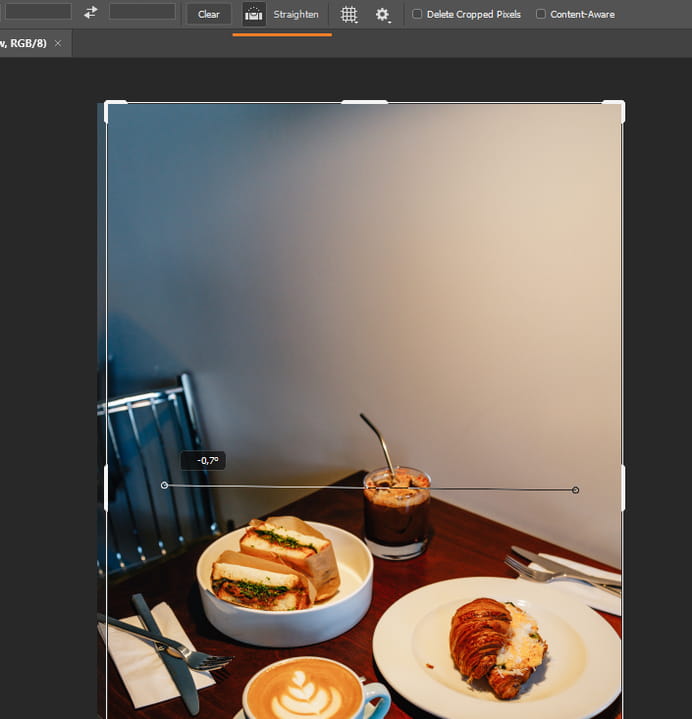
Task: Click straighten line left endpoint
Action: point(164,485)
